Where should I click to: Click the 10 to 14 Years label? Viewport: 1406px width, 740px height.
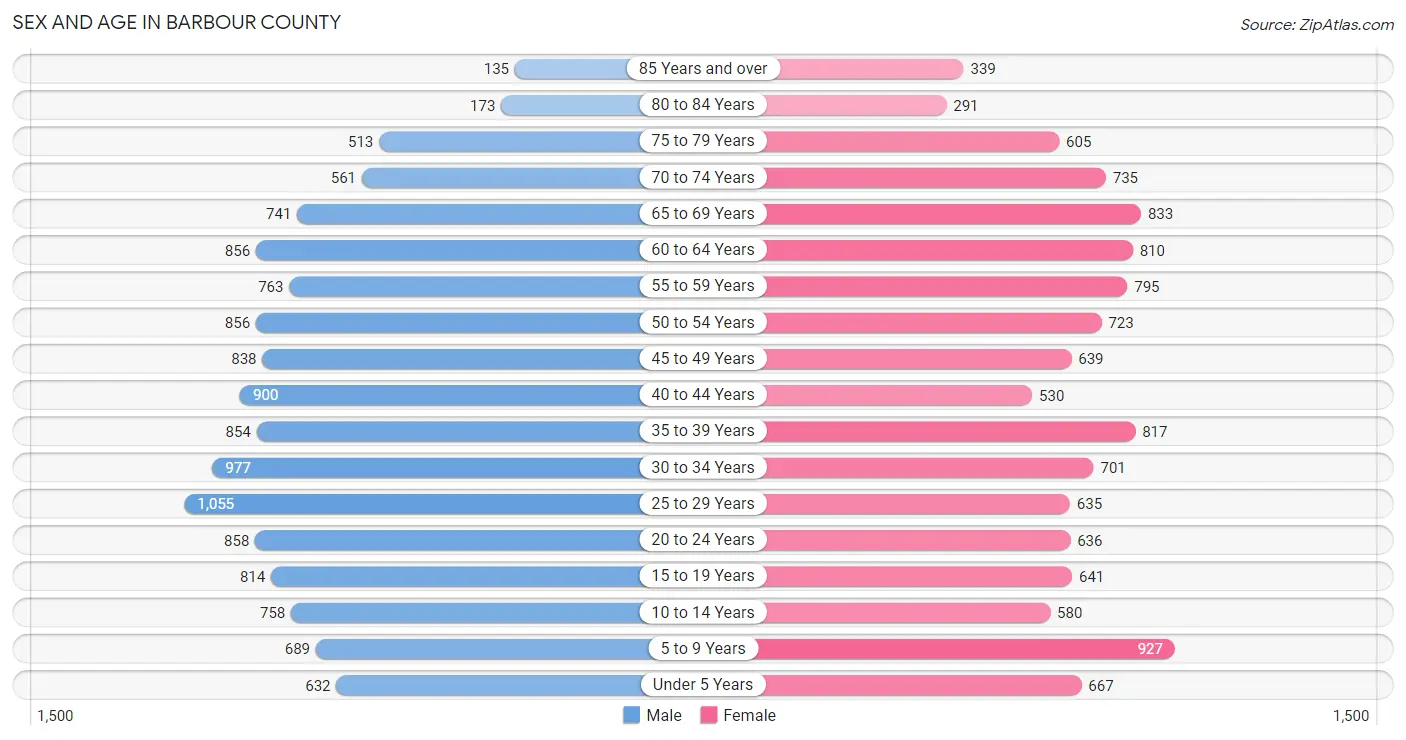[x=703, y=612]
